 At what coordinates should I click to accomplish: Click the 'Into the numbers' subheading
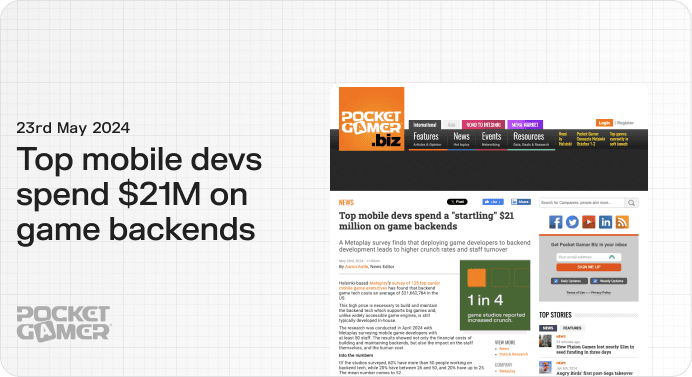356,355
